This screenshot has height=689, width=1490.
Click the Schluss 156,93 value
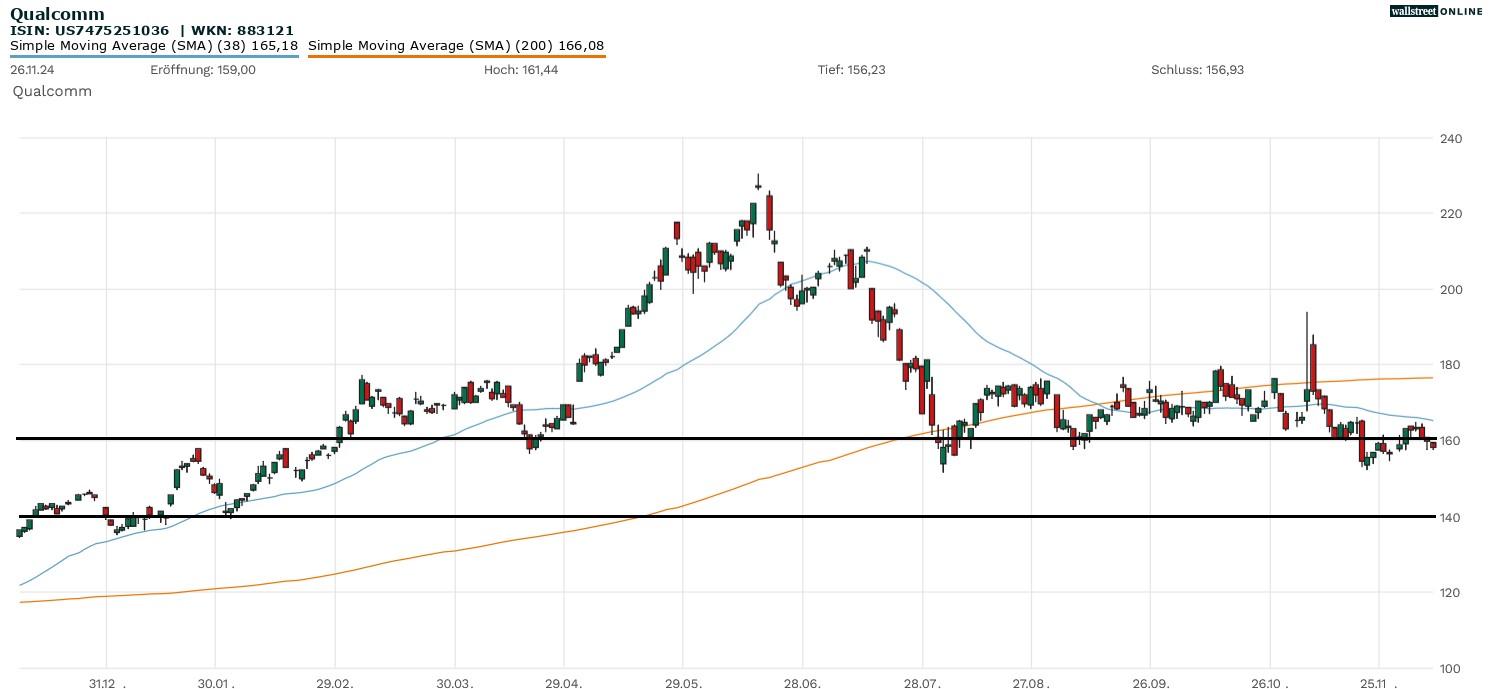[x=1197, y=70]
